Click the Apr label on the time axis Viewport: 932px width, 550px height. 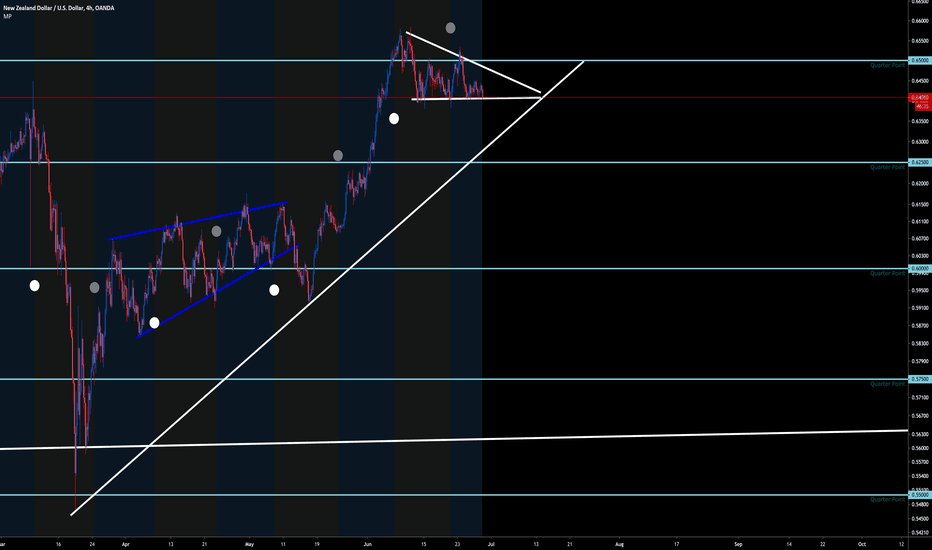[125, 544]
